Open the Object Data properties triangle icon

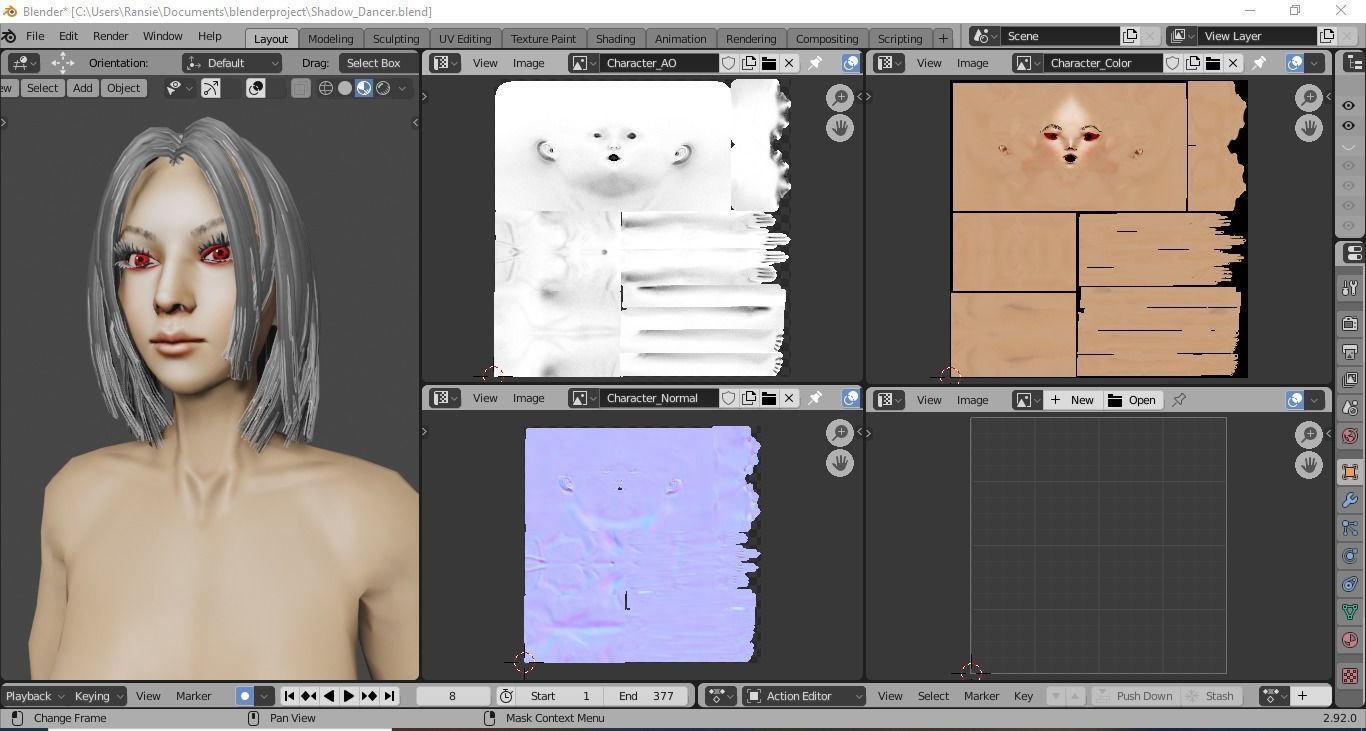(1350, 612)
